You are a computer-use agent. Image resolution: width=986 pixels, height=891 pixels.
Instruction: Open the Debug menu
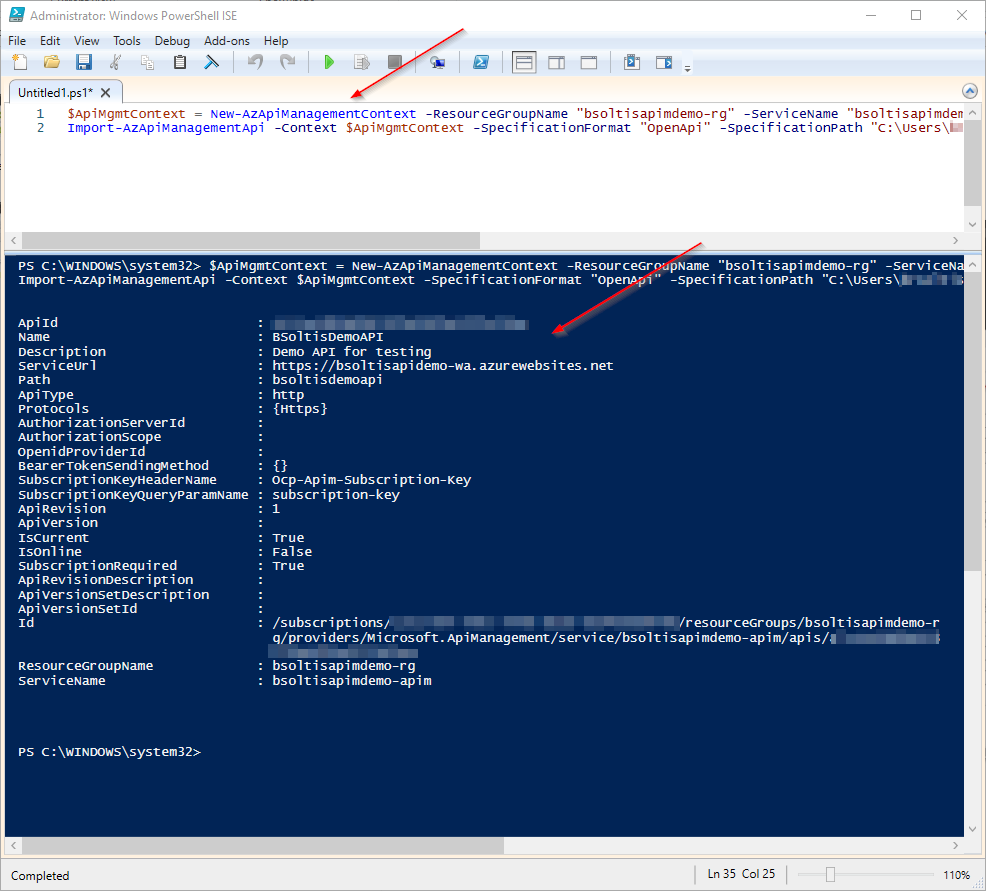point(172,41)
